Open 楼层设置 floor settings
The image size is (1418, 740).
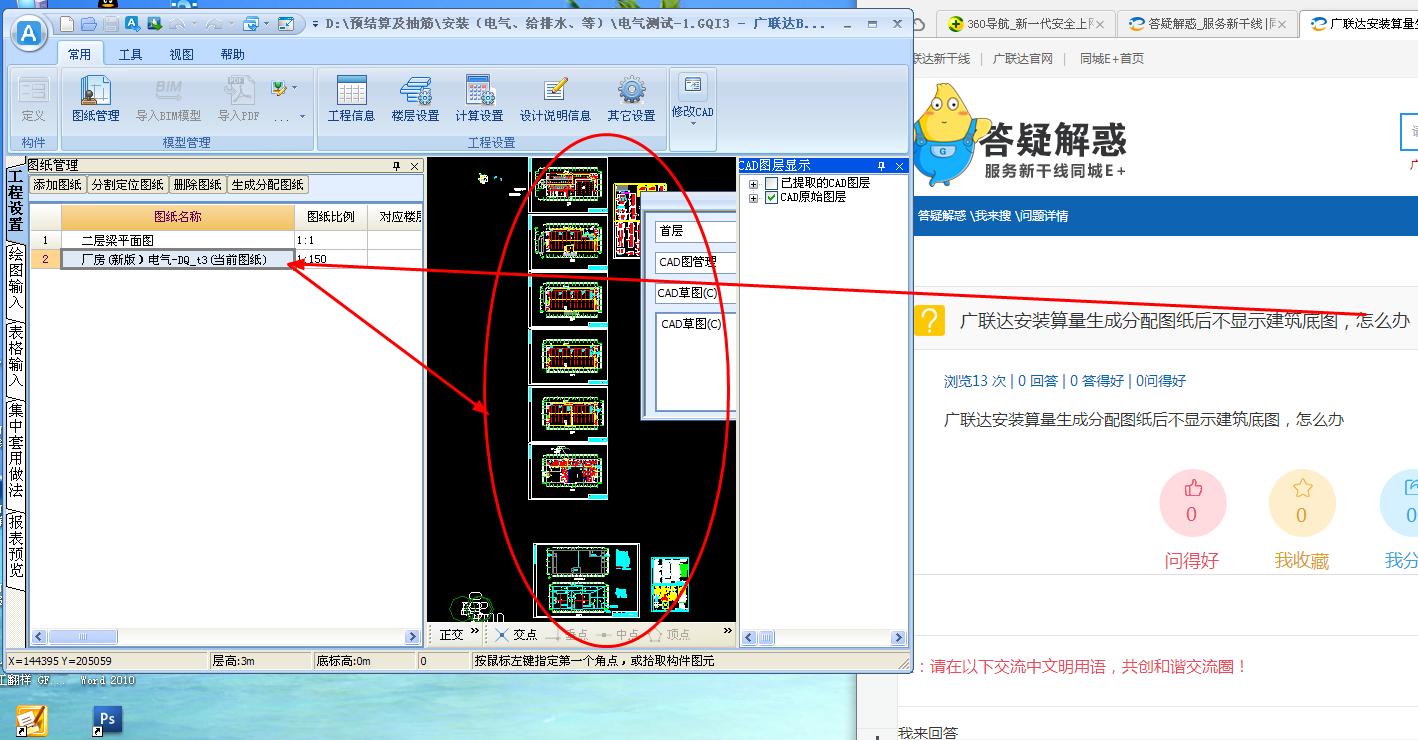tap(415, 100)
